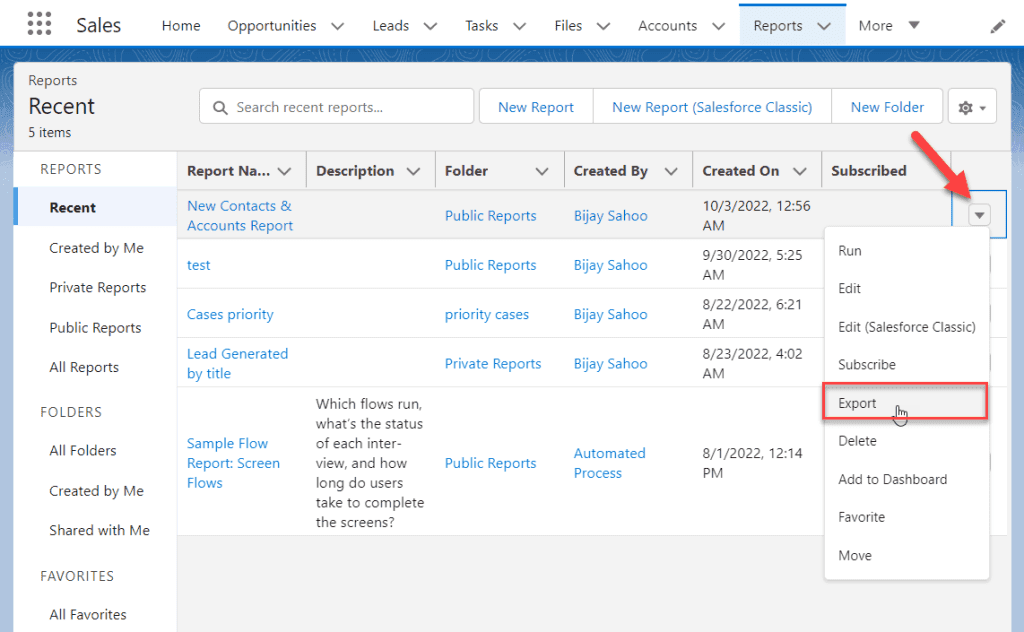Screen dimensions: 1024x632
Task: Expand the Opportunities tab chevron
Action: pos(337,26)
